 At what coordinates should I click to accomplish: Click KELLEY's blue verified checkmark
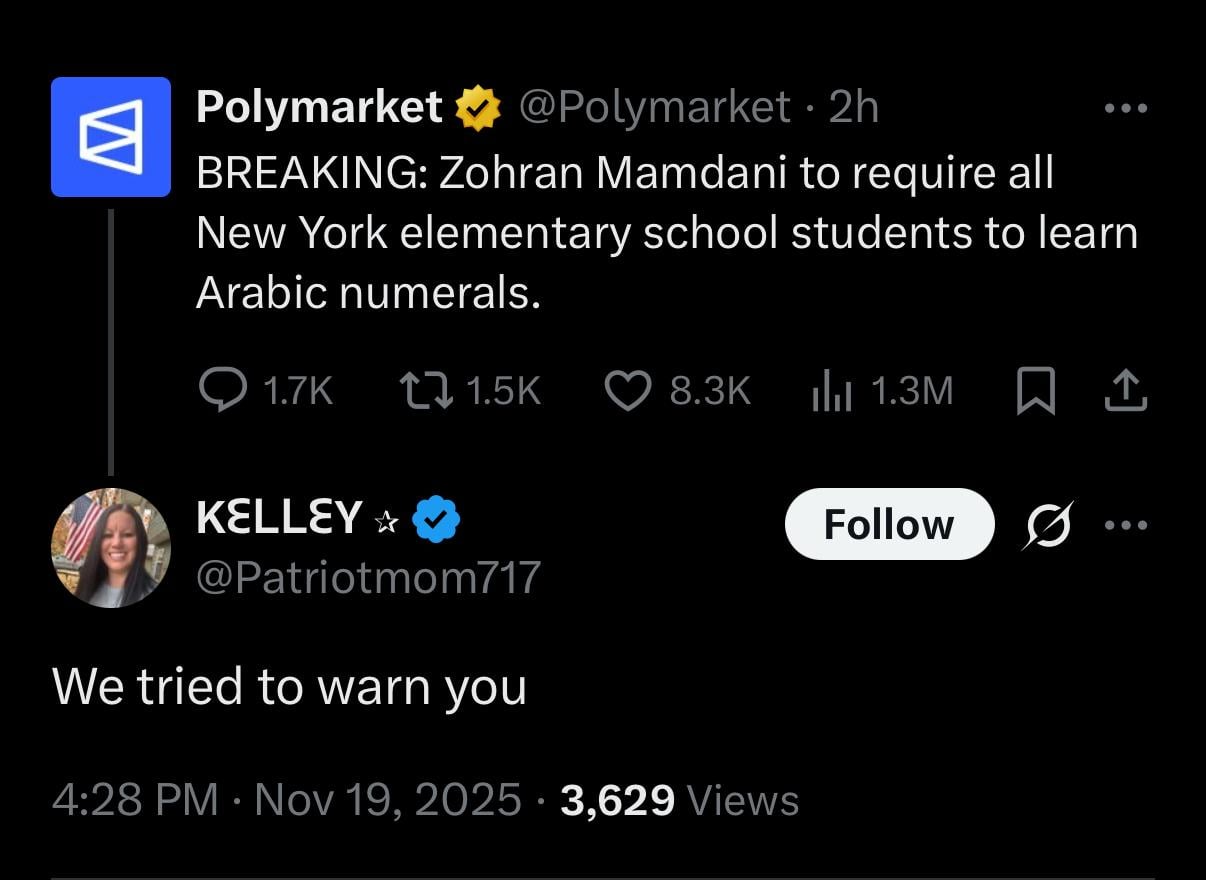tap(436, 519)
